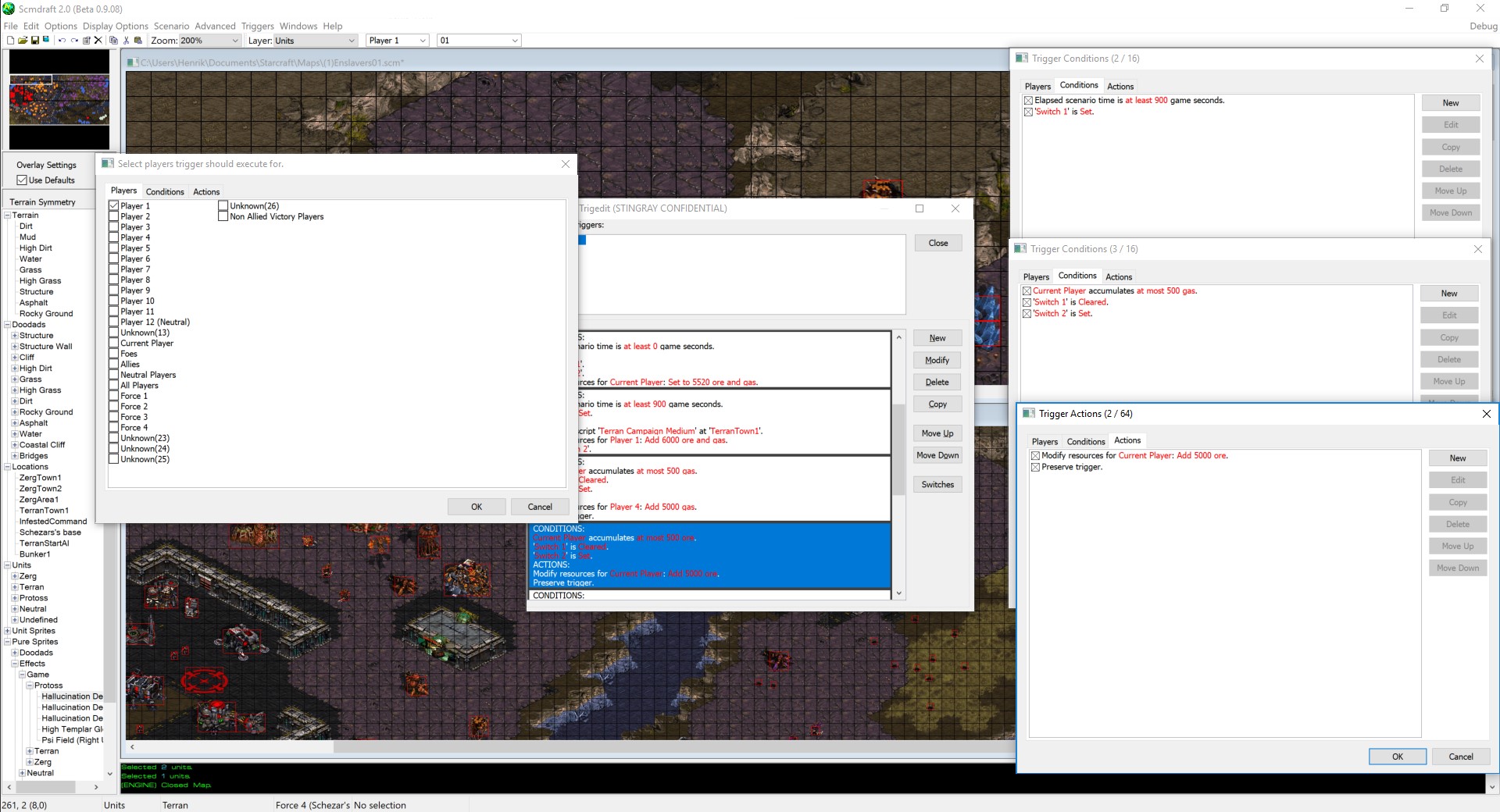Enable the All Players checkbox

point(114,386)
